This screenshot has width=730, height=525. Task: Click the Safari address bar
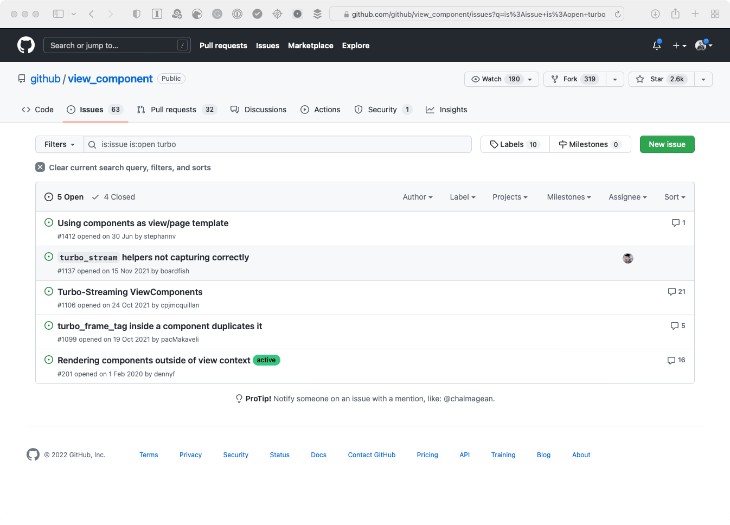478,14
